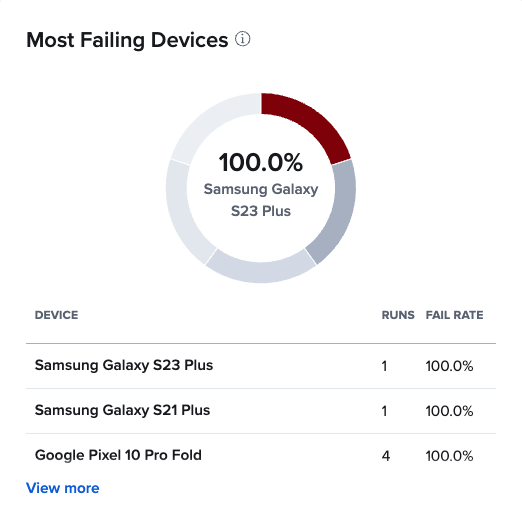Click fail rate value for Galaxy S23 Plus
522x509 pixels.
[x=449, y=366]
